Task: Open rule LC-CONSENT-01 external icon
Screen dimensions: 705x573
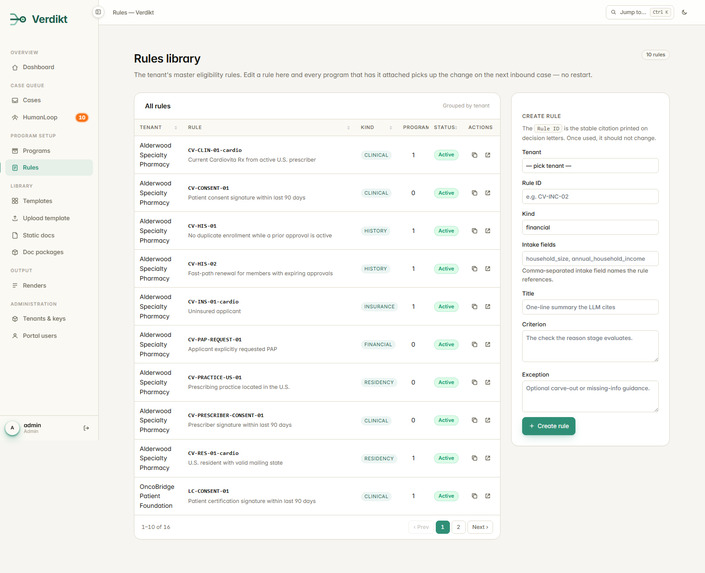Action: point(487,496)
